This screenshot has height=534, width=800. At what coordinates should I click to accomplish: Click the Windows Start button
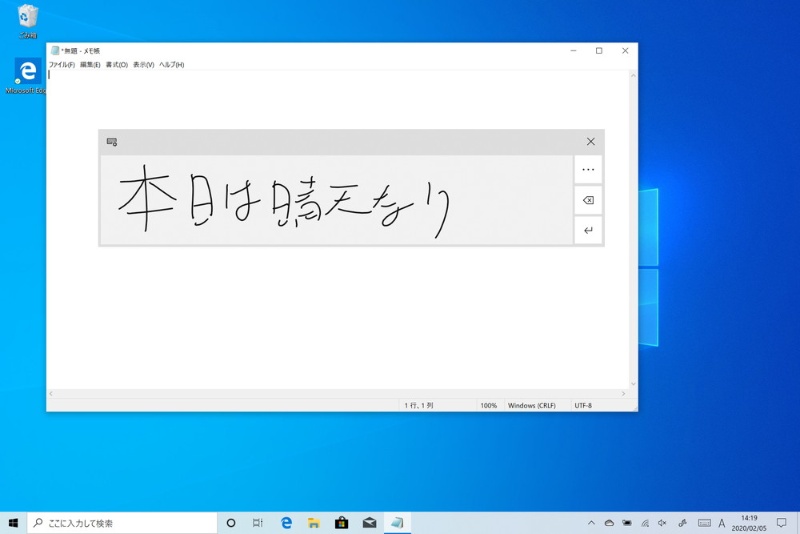pos(13,522)
